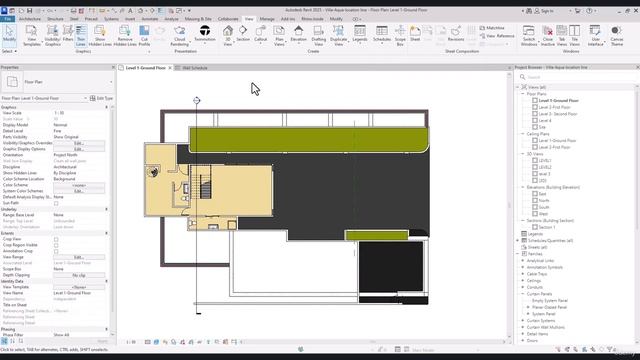This screenshot has height=360, width=640.
Task: Open the Architecture ribbon tab
Action: (30, 19)
